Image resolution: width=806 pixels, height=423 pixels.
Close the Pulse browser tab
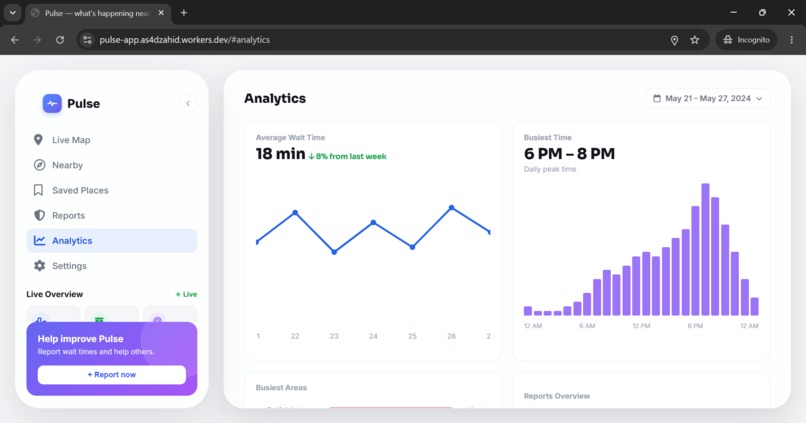pos(161,13)
